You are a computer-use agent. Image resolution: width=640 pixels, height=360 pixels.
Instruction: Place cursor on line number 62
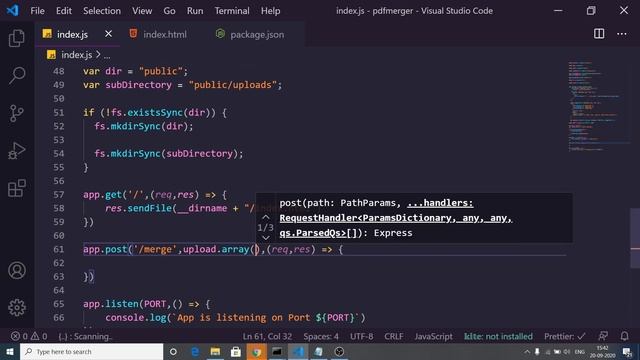click(x=59, y=263)
